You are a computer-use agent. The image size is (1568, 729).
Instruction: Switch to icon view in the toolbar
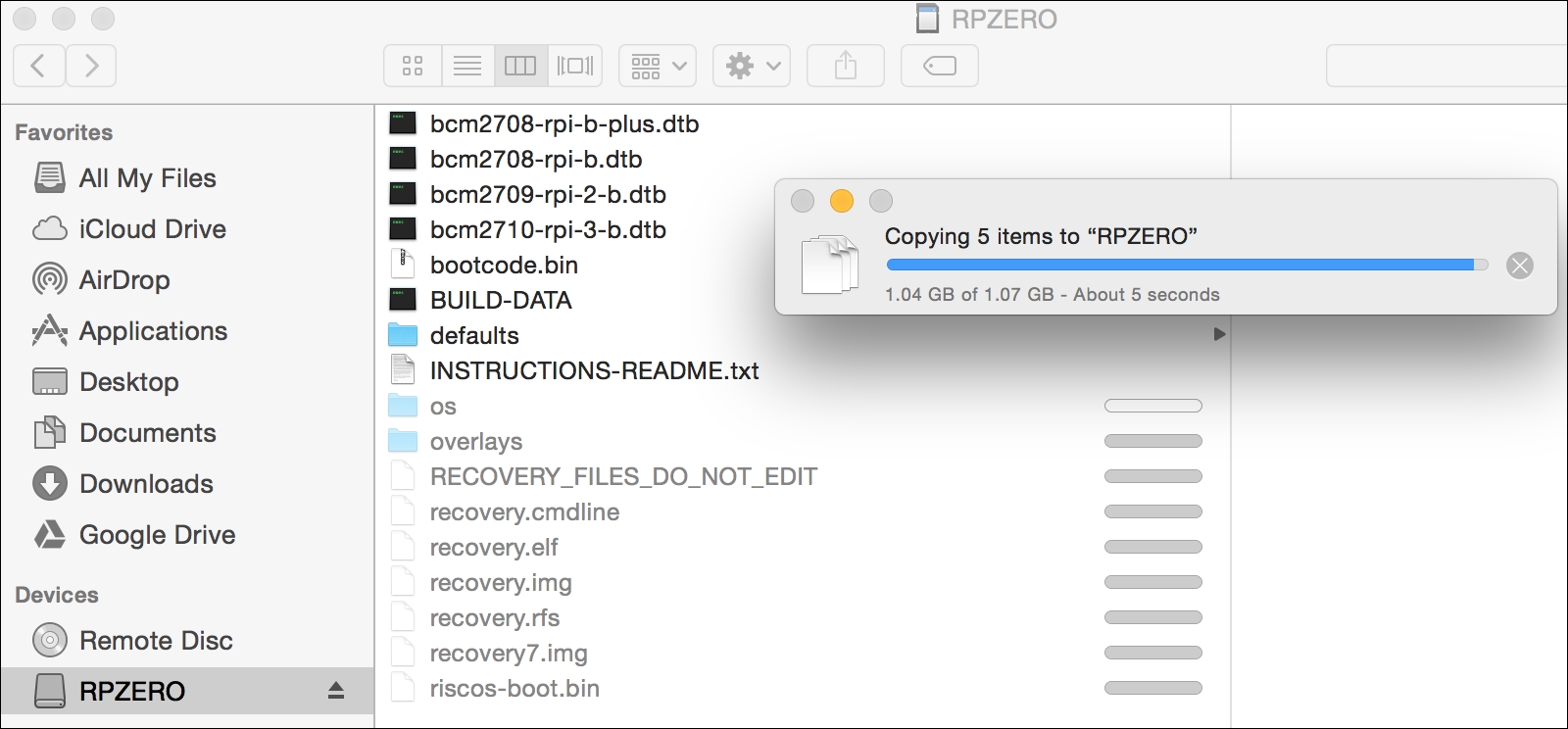tap(413, 66)
